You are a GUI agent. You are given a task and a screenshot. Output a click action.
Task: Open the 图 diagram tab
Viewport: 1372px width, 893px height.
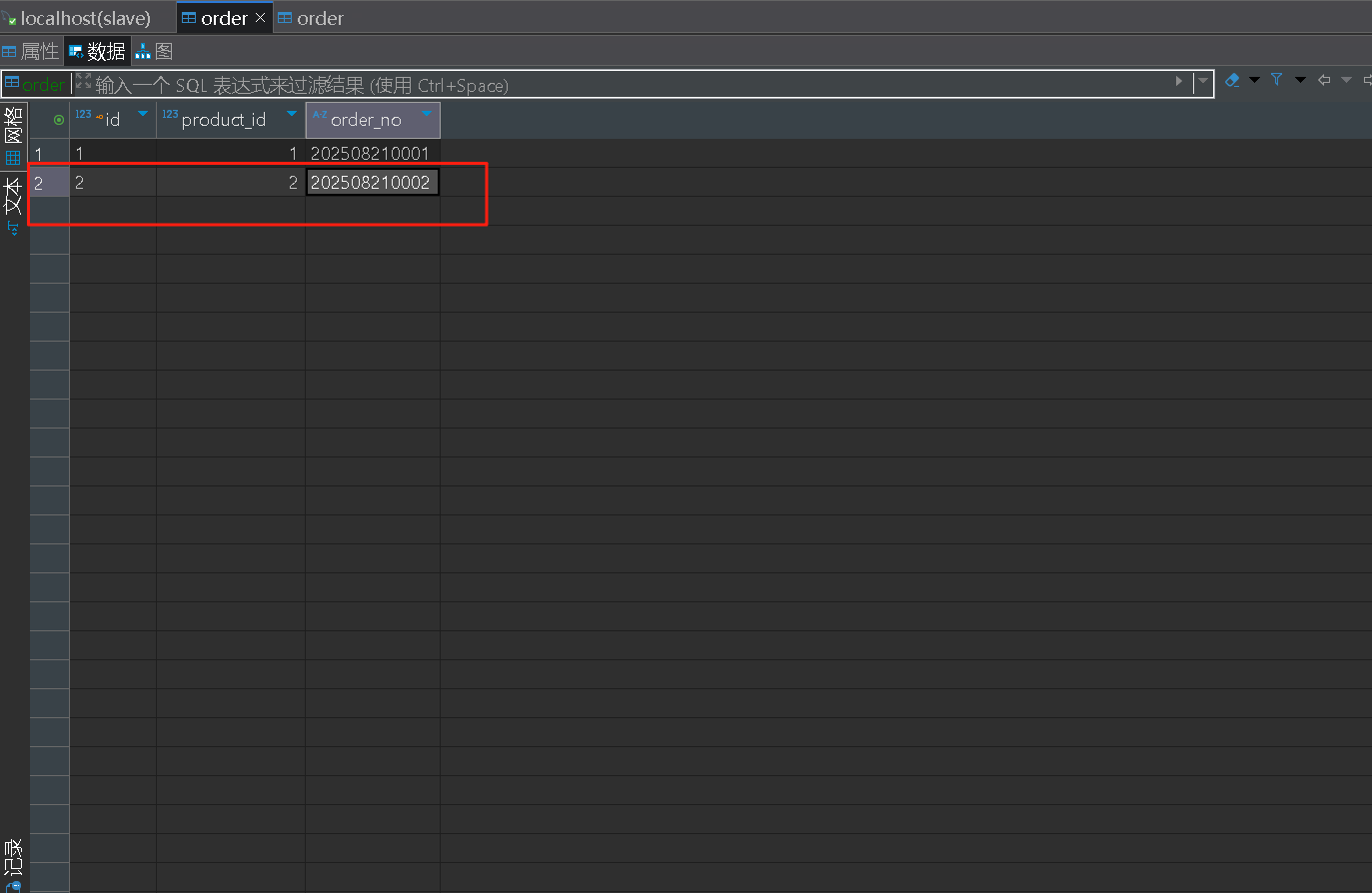coord(154,51)
